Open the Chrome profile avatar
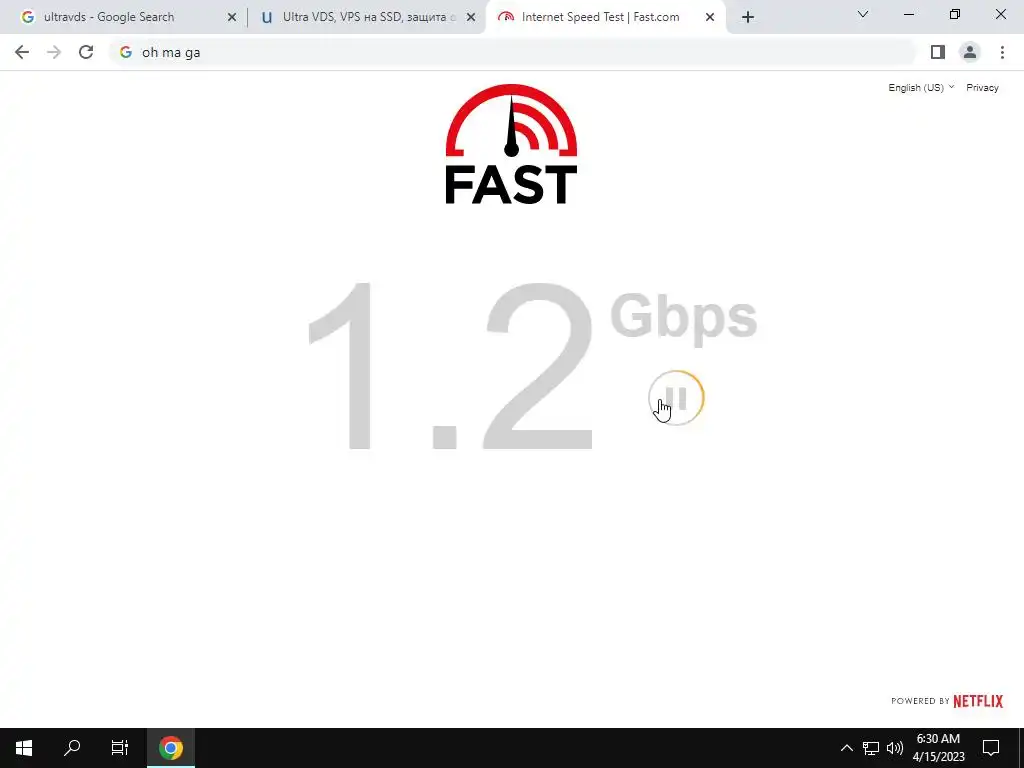 [x=970, y=52]
